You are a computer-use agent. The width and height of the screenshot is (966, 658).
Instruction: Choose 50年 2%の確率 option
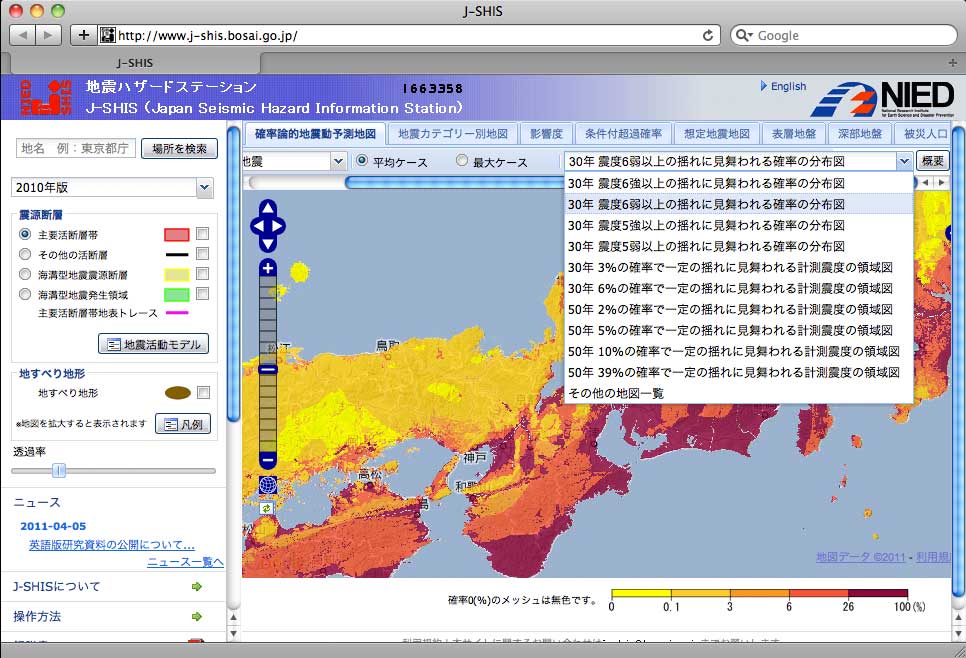(x=738, y=309)
